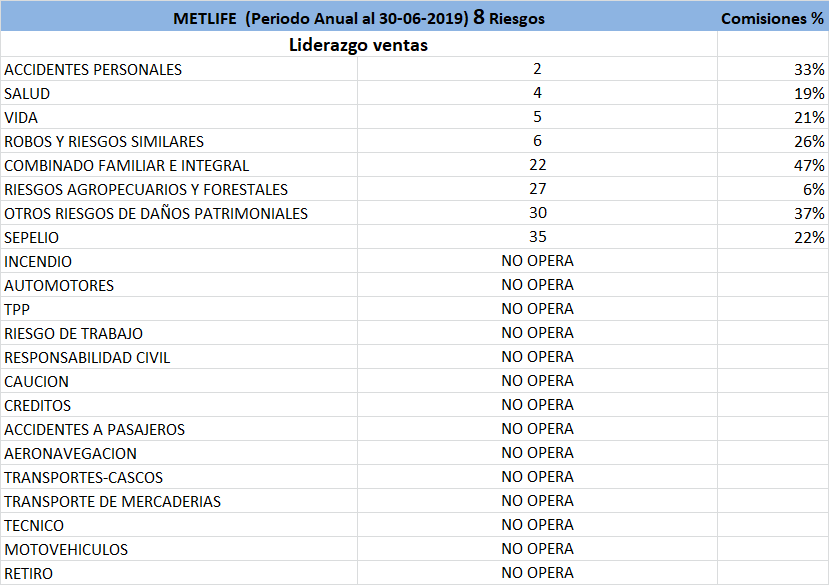Click TRANSPORTE DE MERCADERIAS label
Viewport: 829px width, 585px height.
(113, 501)
